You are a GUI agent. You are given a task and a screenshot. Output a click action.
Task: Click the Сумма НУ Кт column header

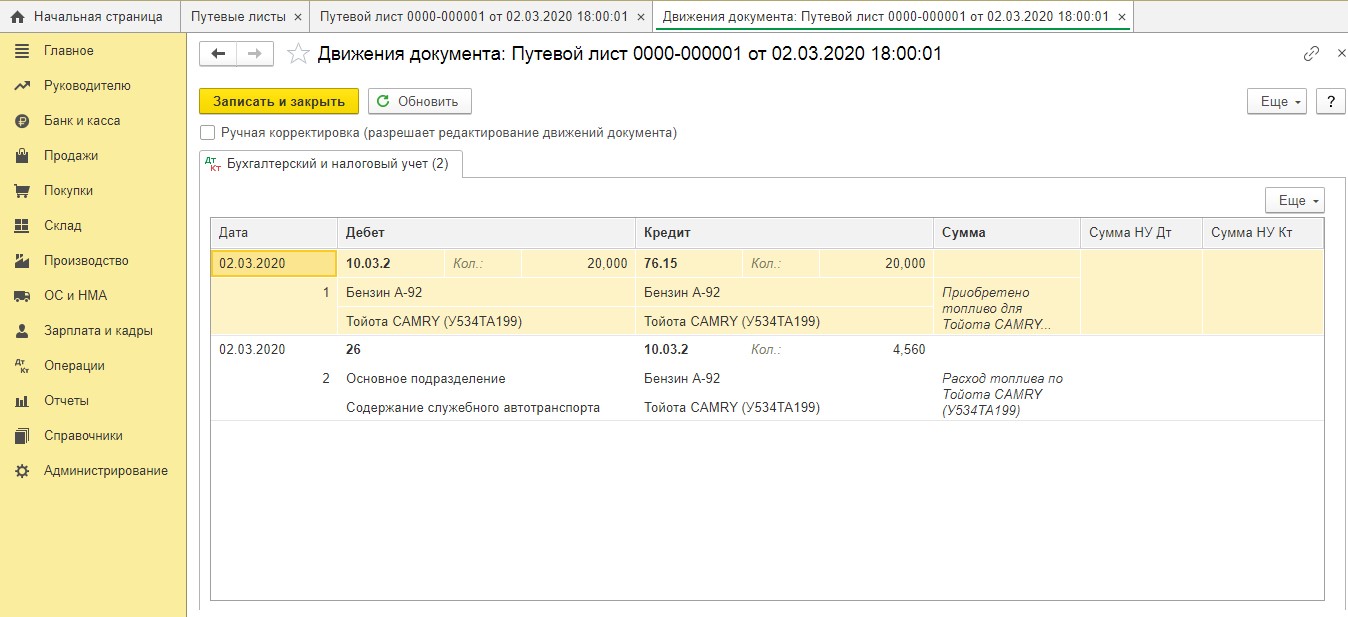point(1262,232)
